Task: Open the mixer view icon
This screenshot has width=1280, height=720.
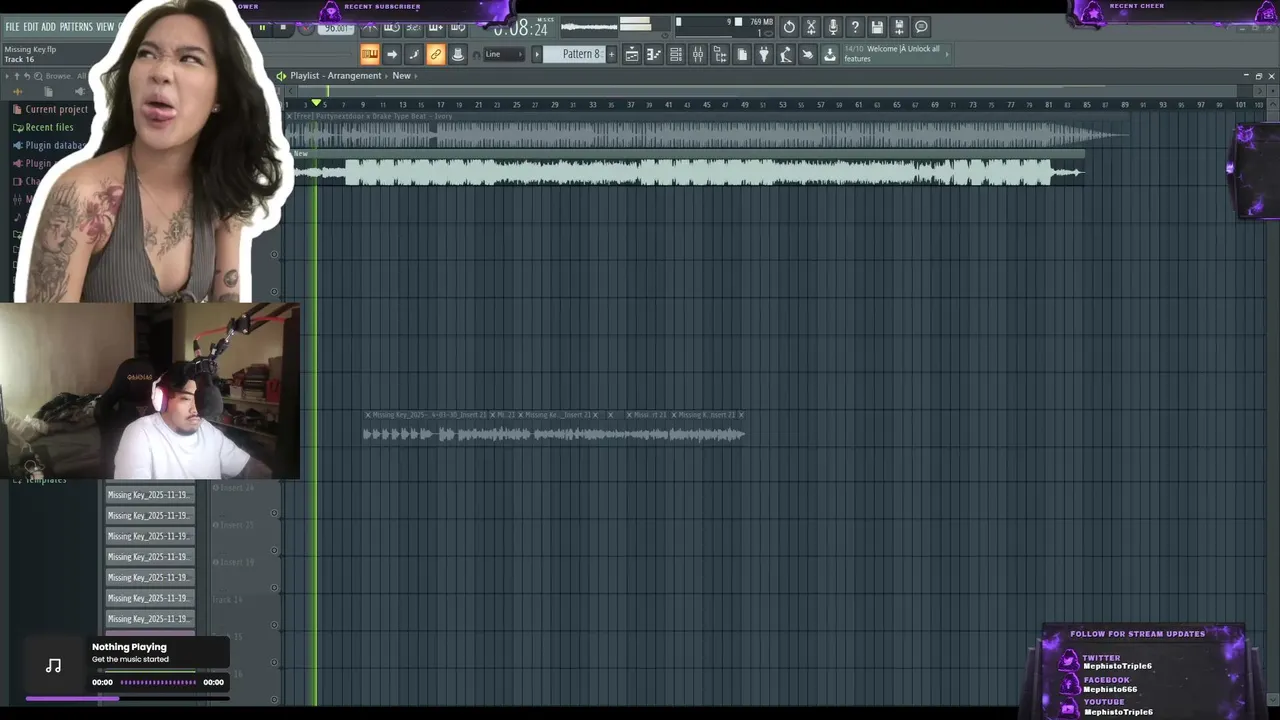Action: 698,54
